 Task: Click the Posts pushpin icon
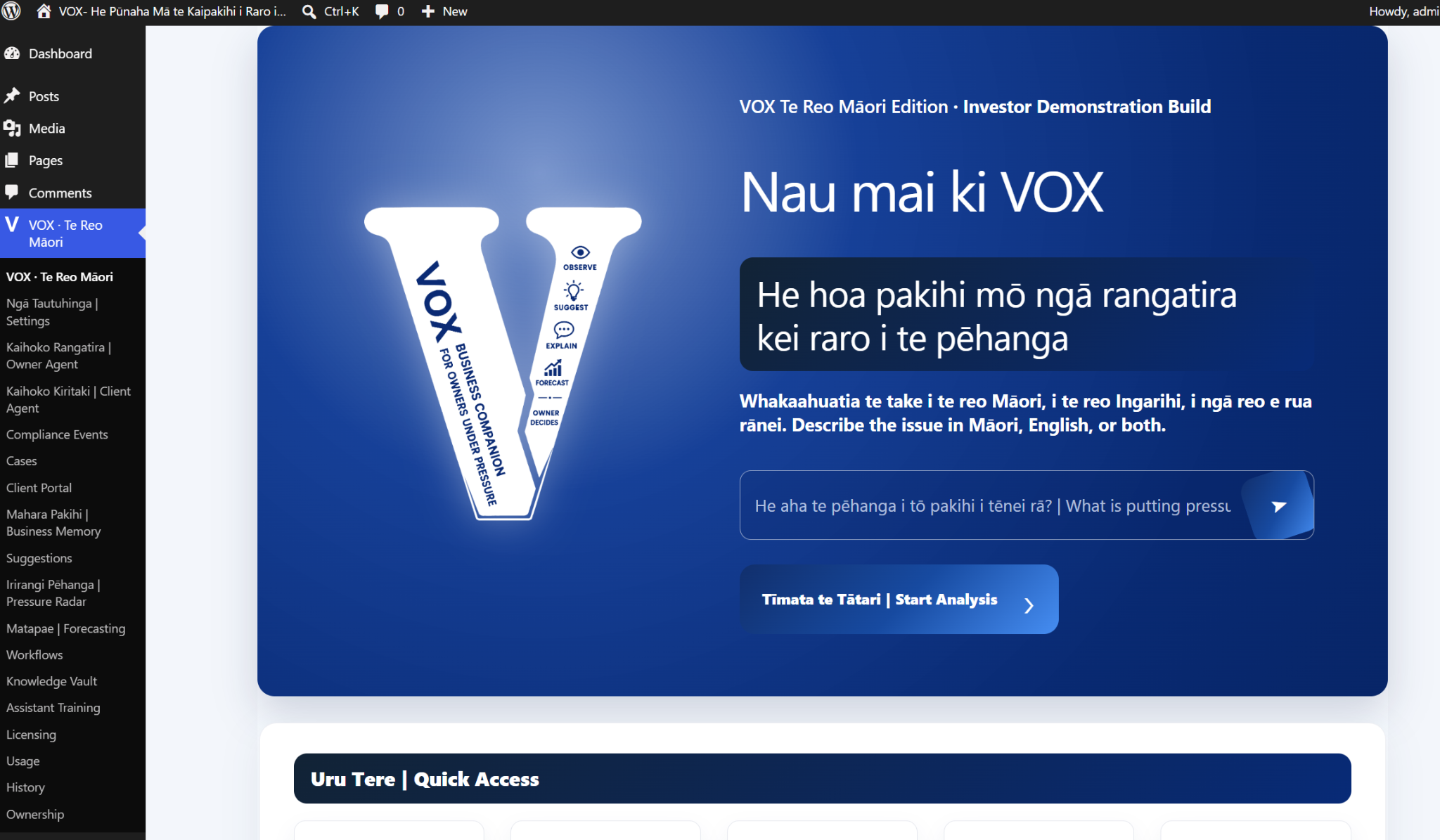point(12,96)
